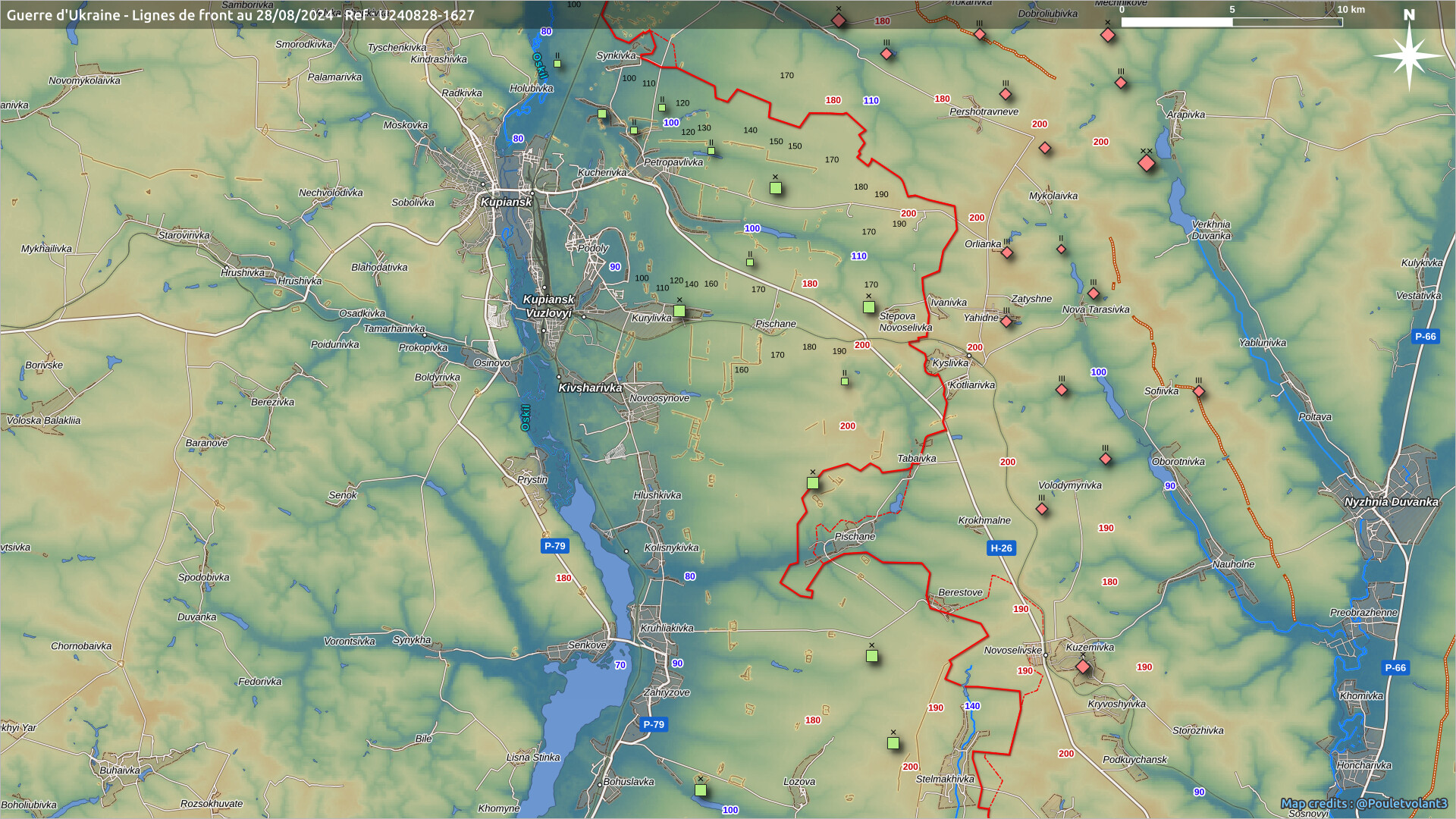Click the green unit marker beside Kurylivka

[x=679, y=311]
